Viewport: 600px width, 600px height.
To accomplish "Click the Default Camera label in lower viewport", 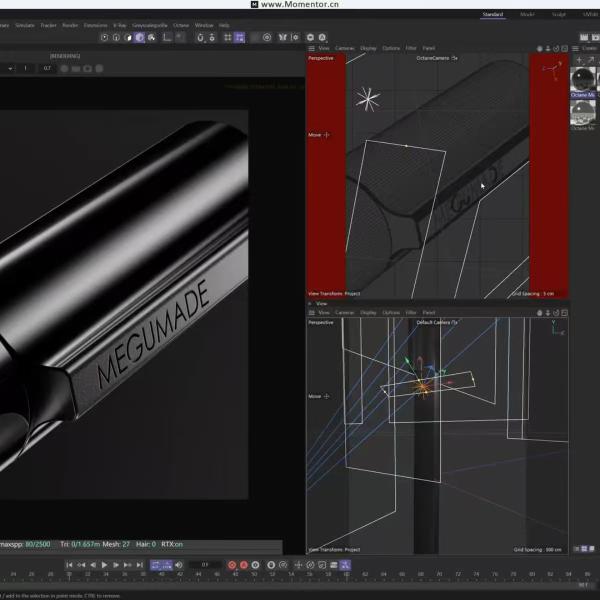I will 437,323.
